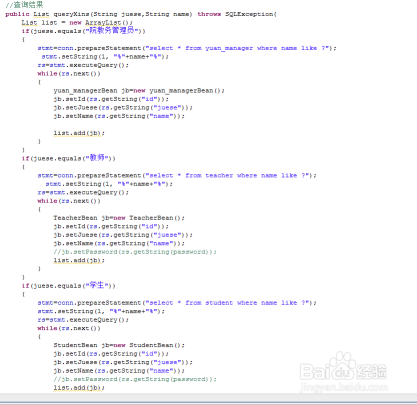Click the SQL line selecting from student
The image size is (417, 405).
pos(177,303)
